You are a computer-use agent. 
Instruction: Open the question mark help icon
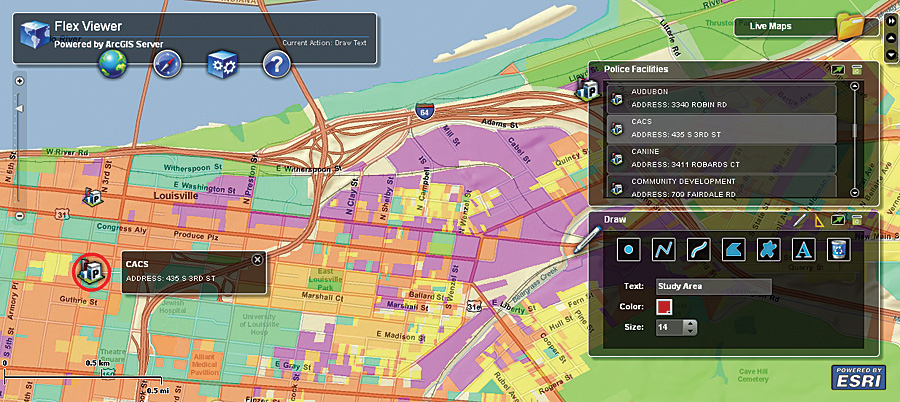click(277, 64)
